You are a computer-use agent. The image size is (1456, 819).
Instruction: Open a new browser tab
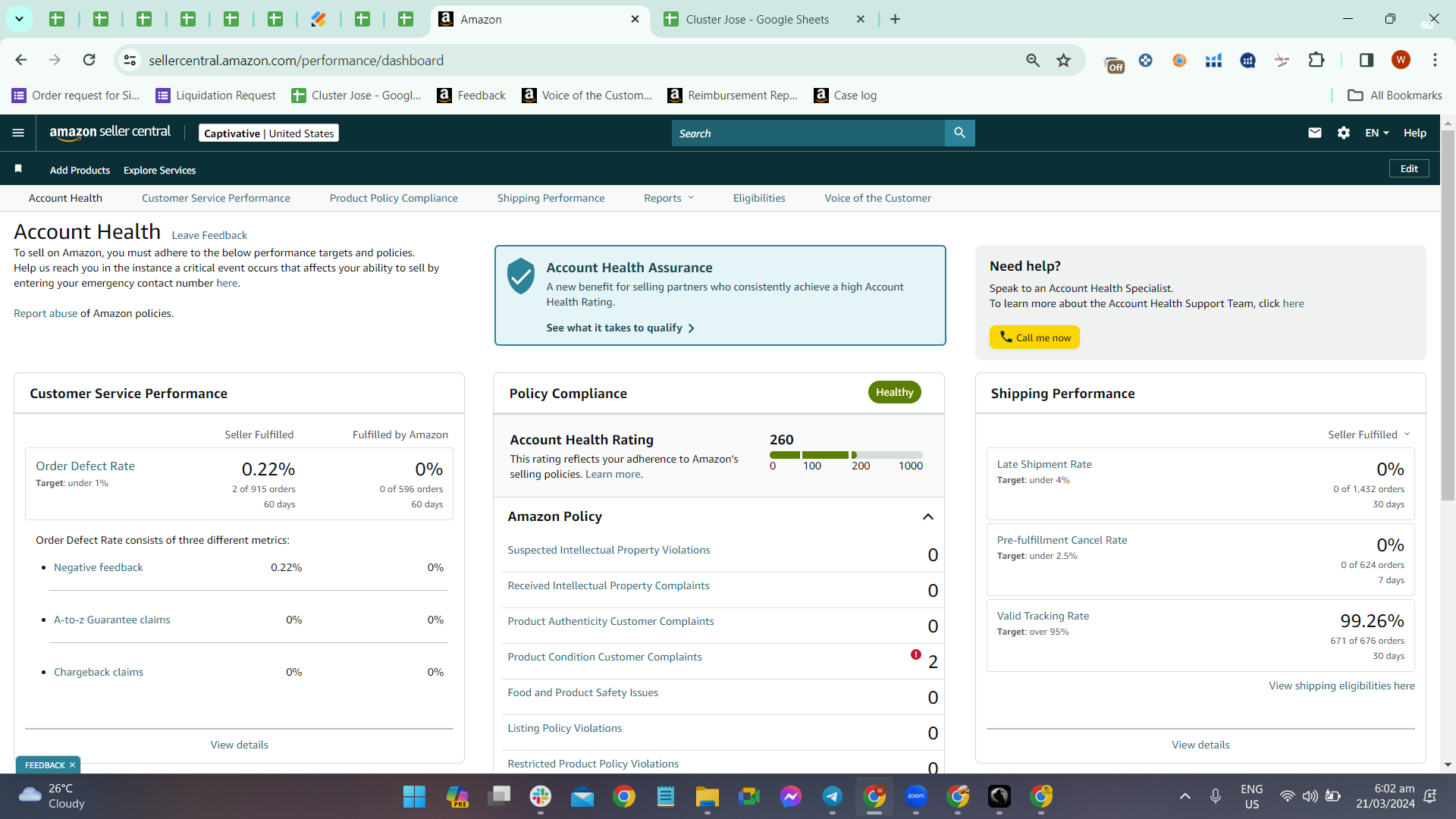[896, 19]
